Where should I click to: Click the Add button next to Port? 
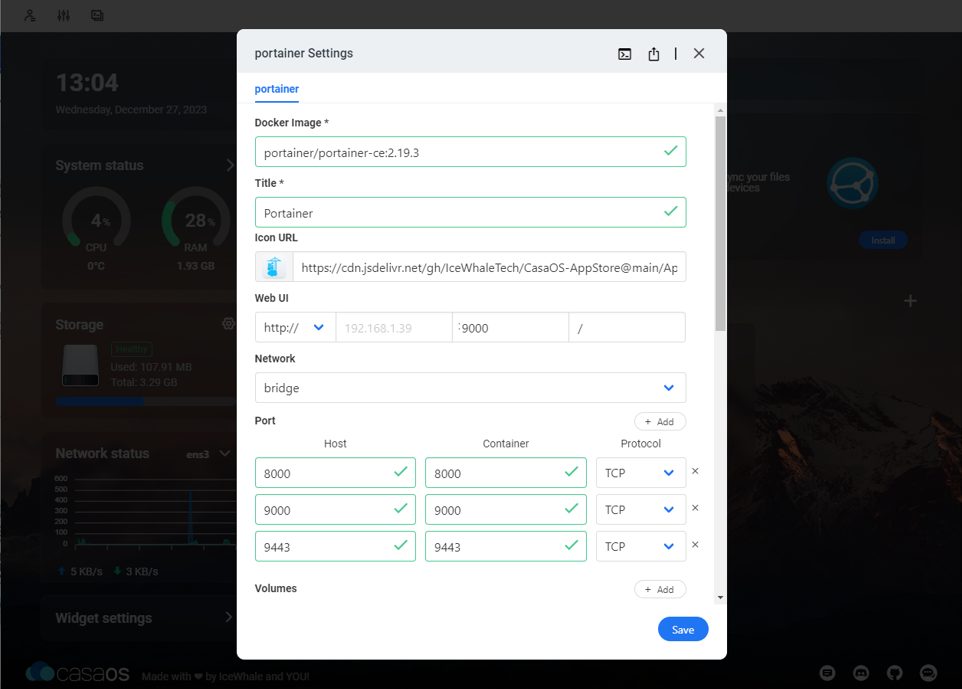tap(660, 421)
